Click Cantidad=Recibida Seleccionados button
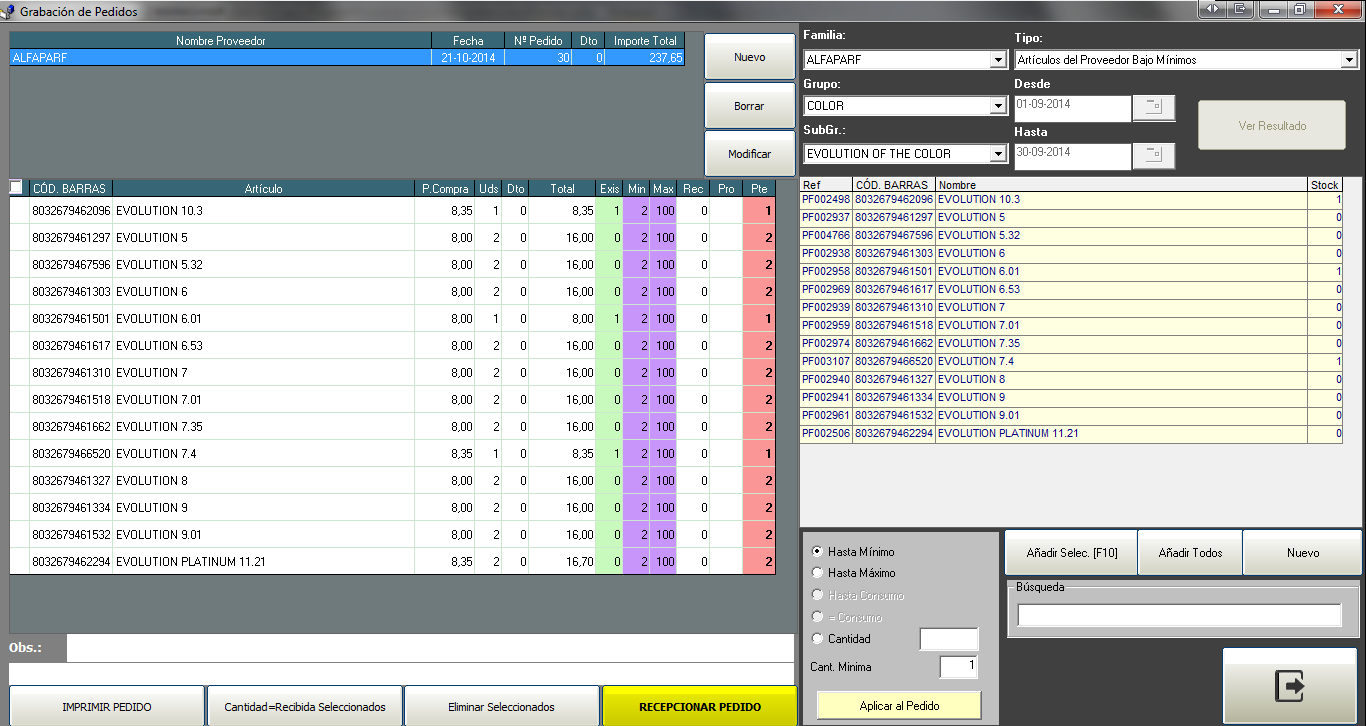Viewport: 1366px width, 726px height. [304, 707]
